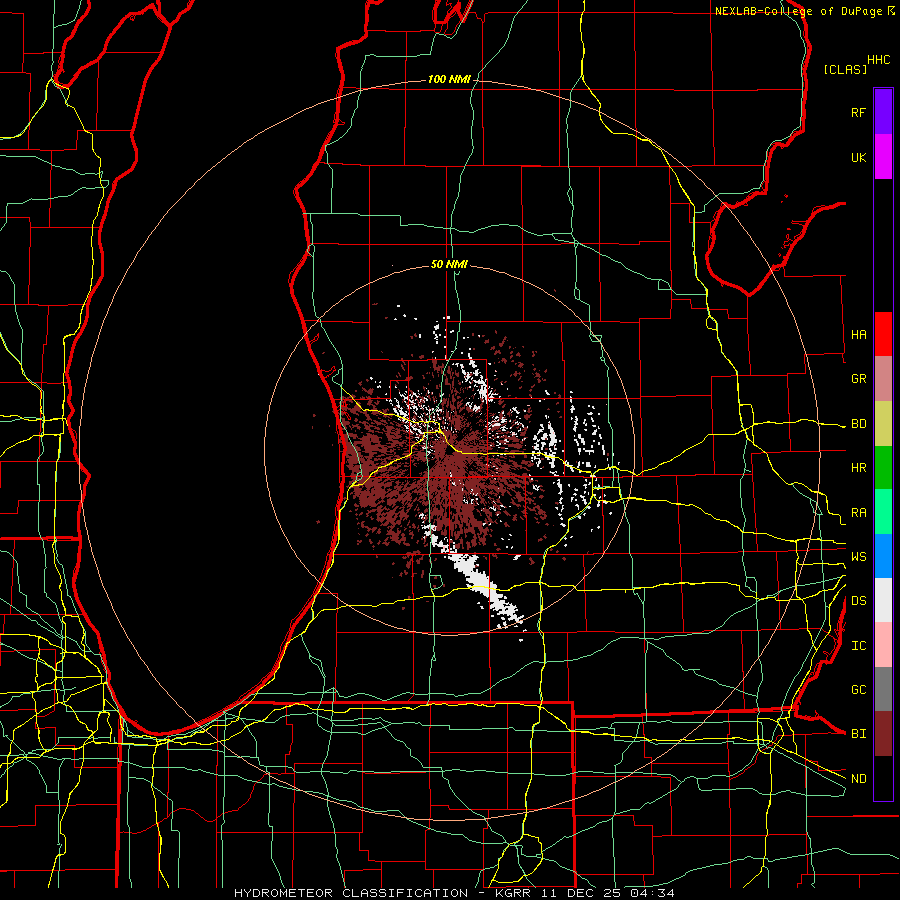This screenshot has width=900, height=900.
Task: Click the DS legend label
Action: (x=858, y=601)
